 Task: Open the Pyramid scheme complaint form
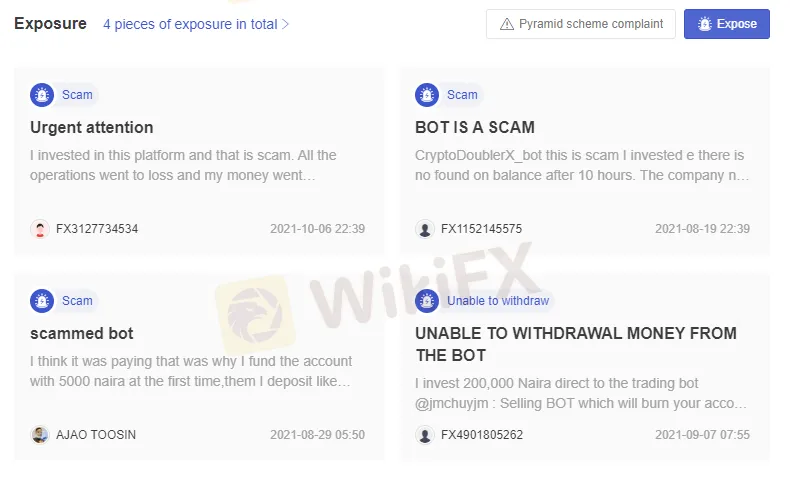pyautogui.click(x=580, y=24)
